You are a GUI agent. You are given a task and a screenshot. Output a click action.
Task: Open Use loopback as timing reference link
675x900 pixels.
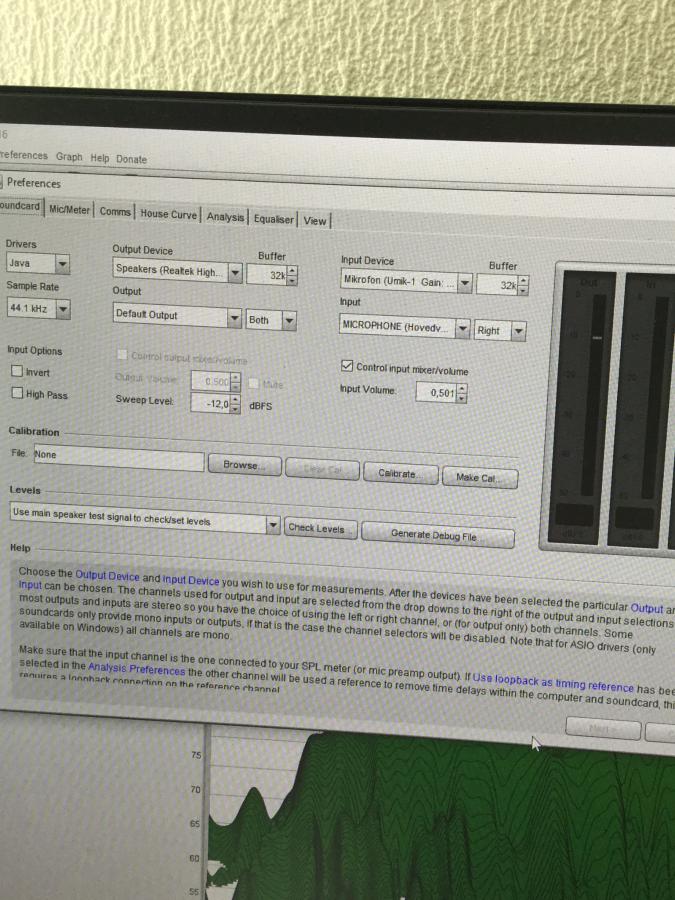pos(553,683)
